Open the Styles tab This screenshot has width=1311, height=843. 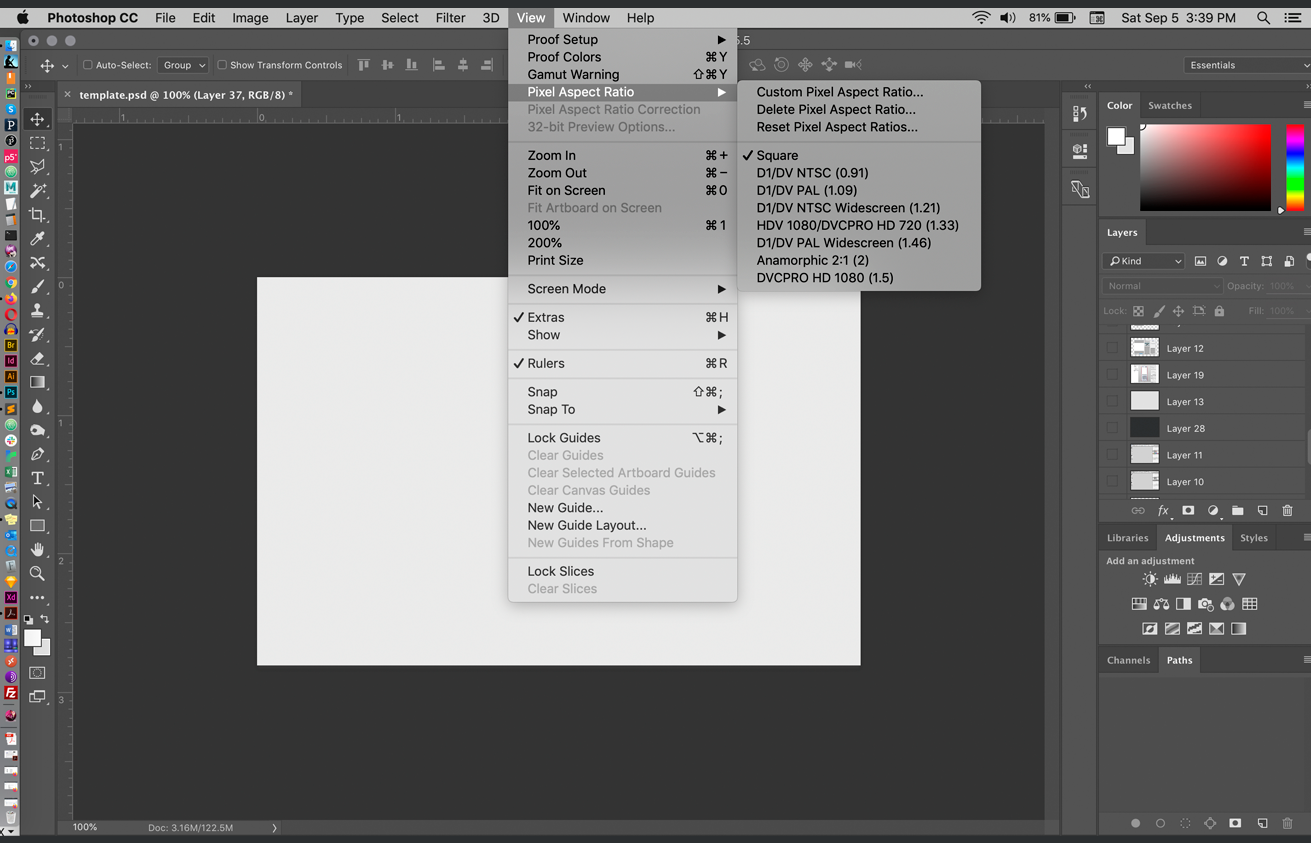coord(1253,538)
